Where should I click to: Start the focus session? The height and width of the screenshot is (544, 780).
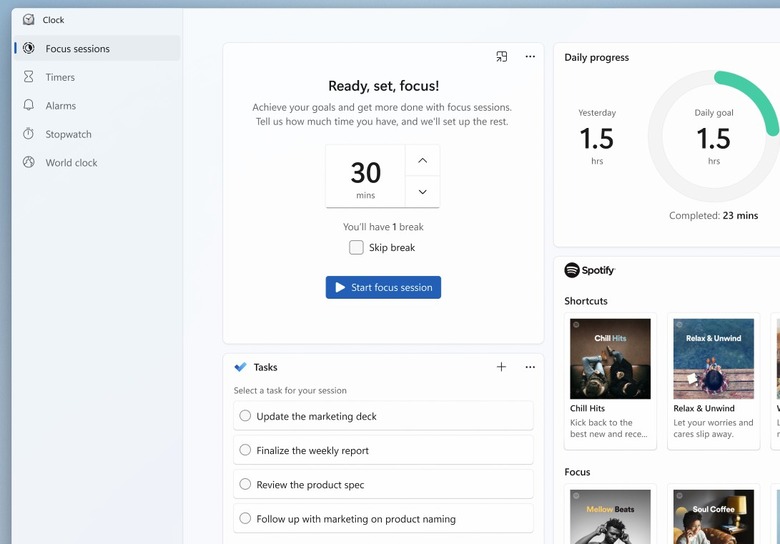383,287
